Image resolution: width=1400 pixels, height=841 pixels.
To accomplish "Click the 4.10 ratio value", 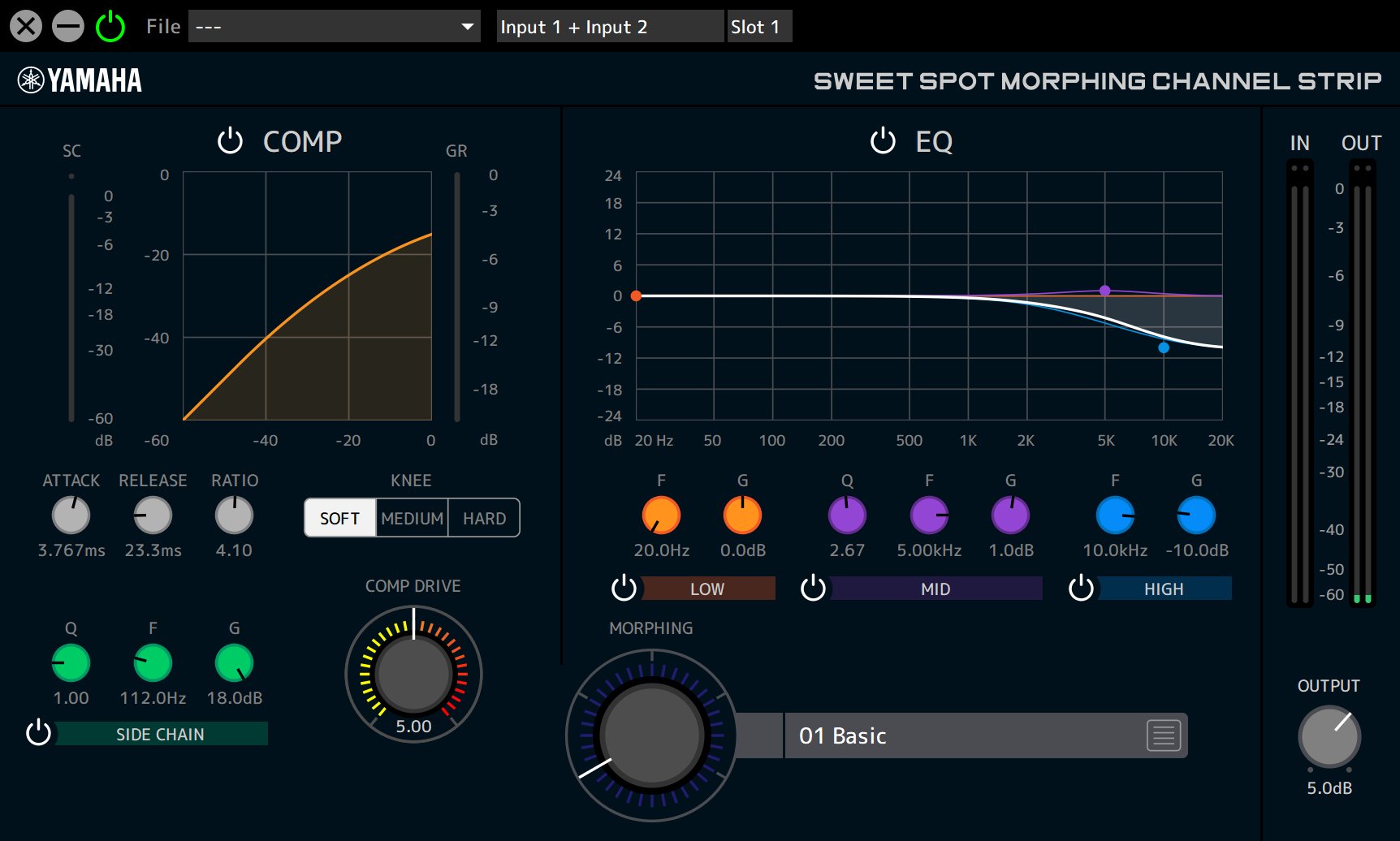I will point(234,550).
